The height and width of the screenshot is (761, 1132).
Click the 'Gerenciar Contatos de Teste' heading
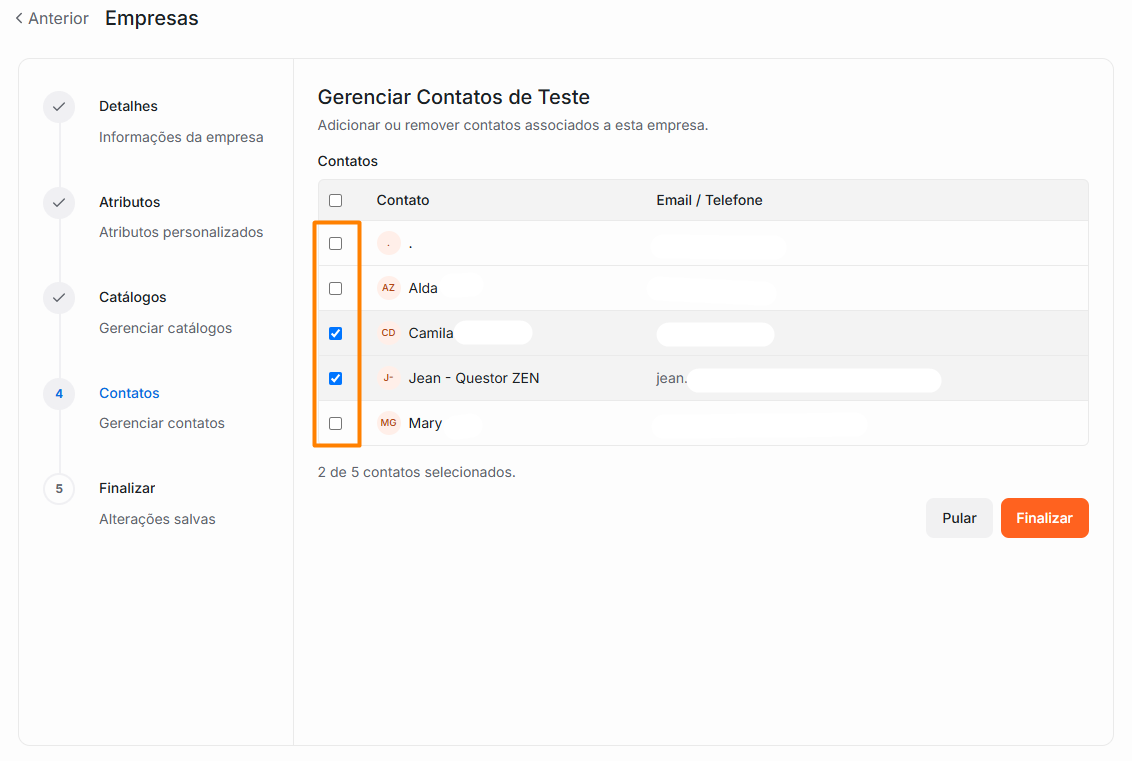point(453,97)
